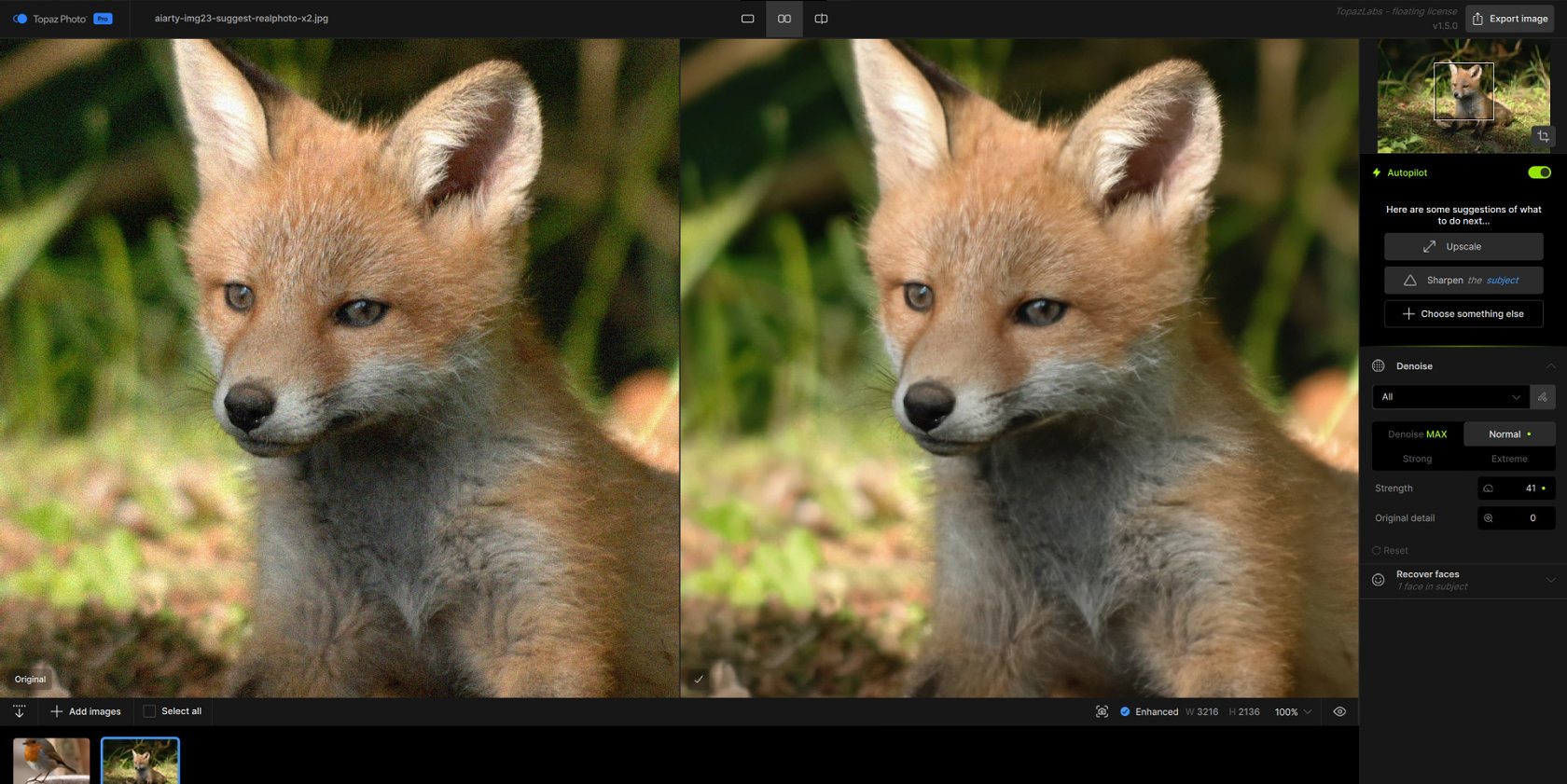This screenshot has height=784, width=1567.
Task: Click the crop icon on navigator preview
Action: coord(1543,136)
